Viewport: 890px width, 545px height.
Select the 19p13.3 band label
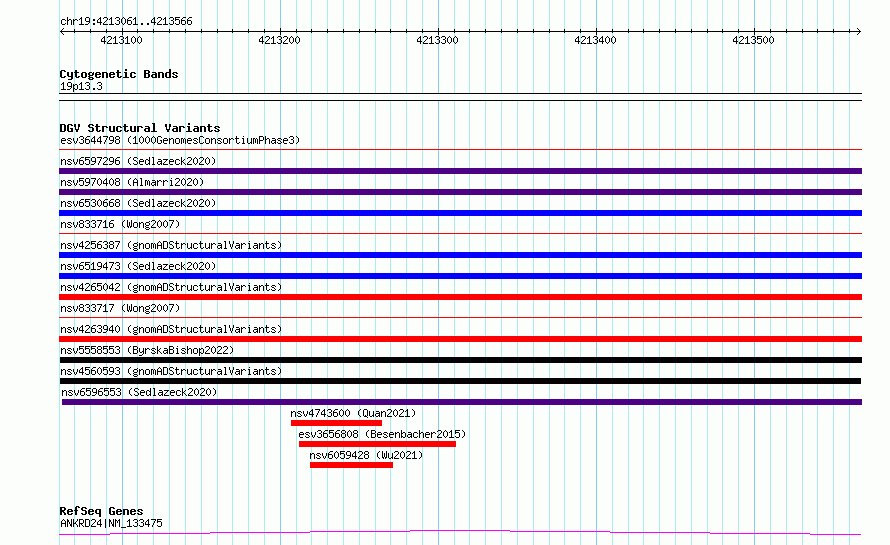point(81,86)
